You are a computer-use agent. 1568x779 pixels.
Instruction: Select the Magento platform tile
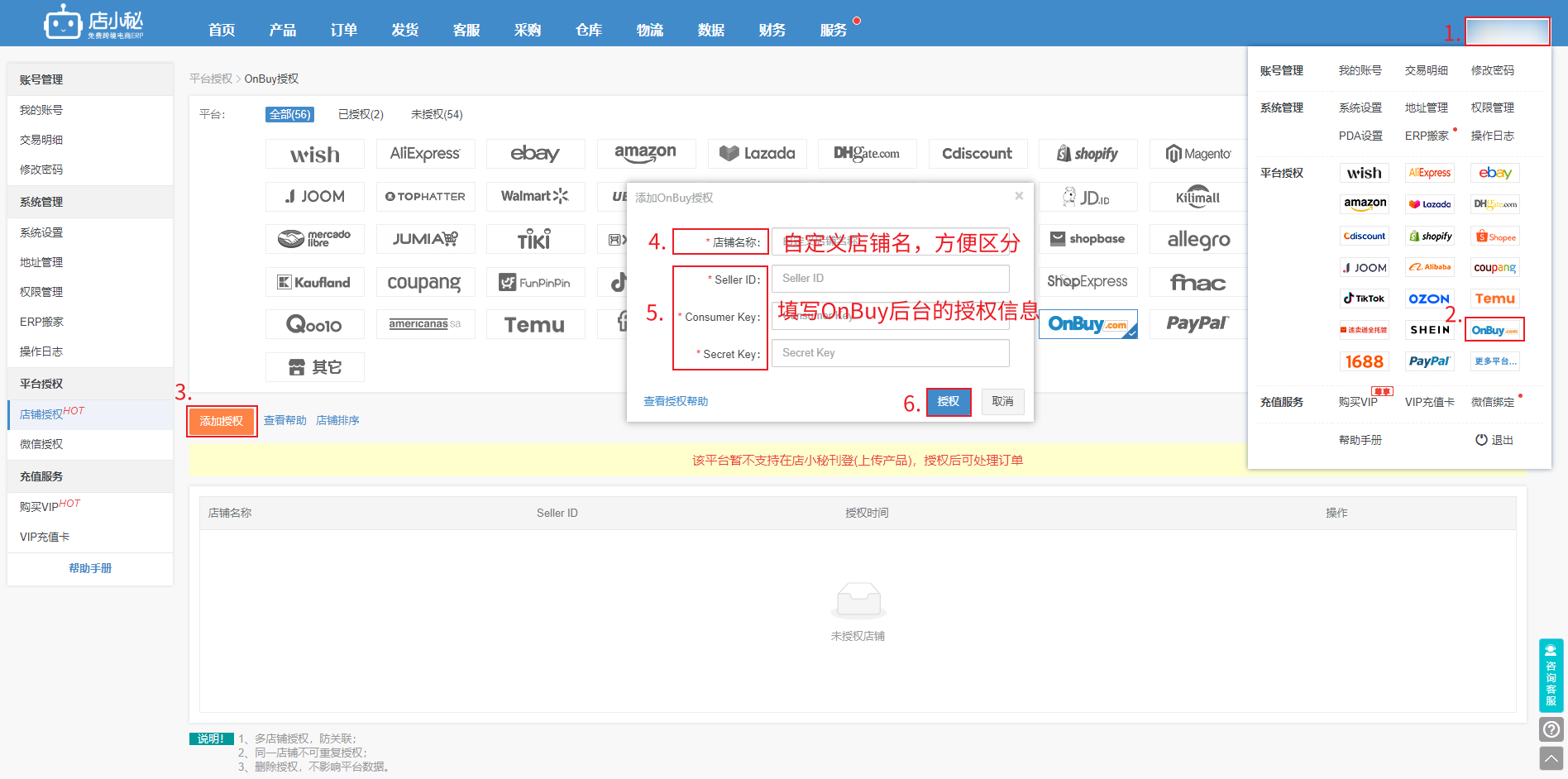[x=1198, y=154]
